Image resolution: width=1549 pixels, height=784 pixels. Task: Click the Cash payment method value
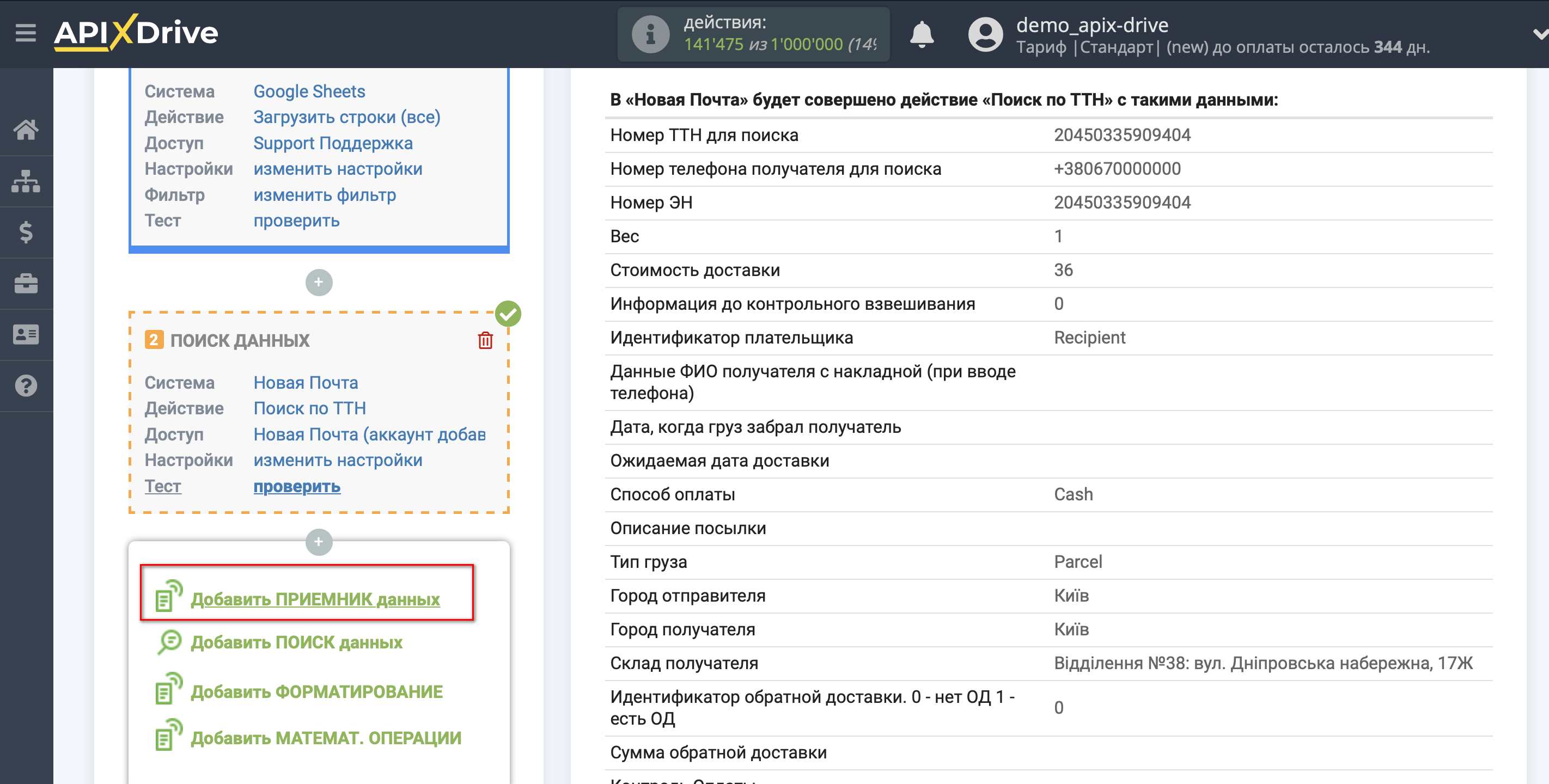(x=1074, y=494)
